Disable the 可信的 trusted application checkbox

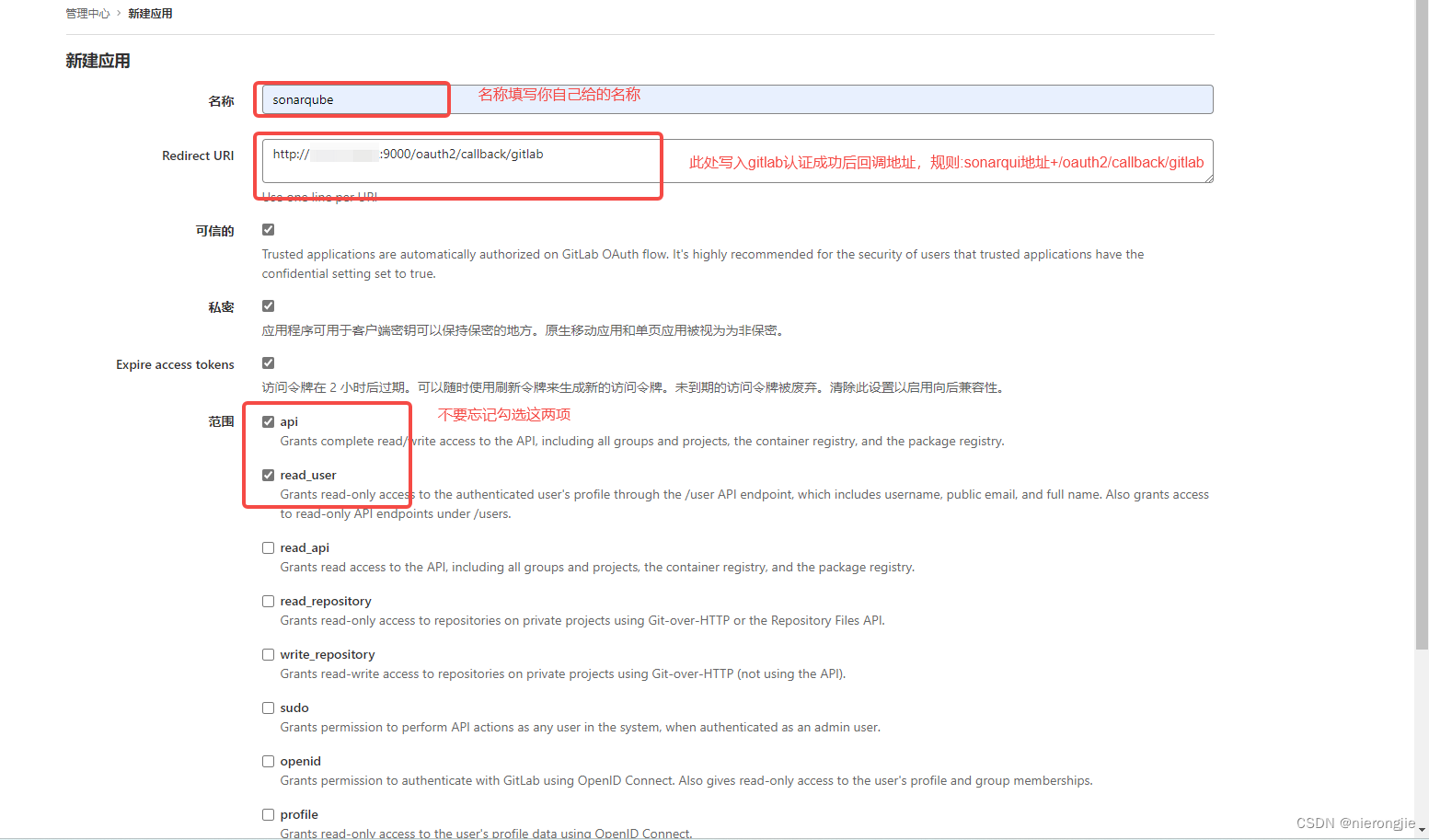click(268, 229)
